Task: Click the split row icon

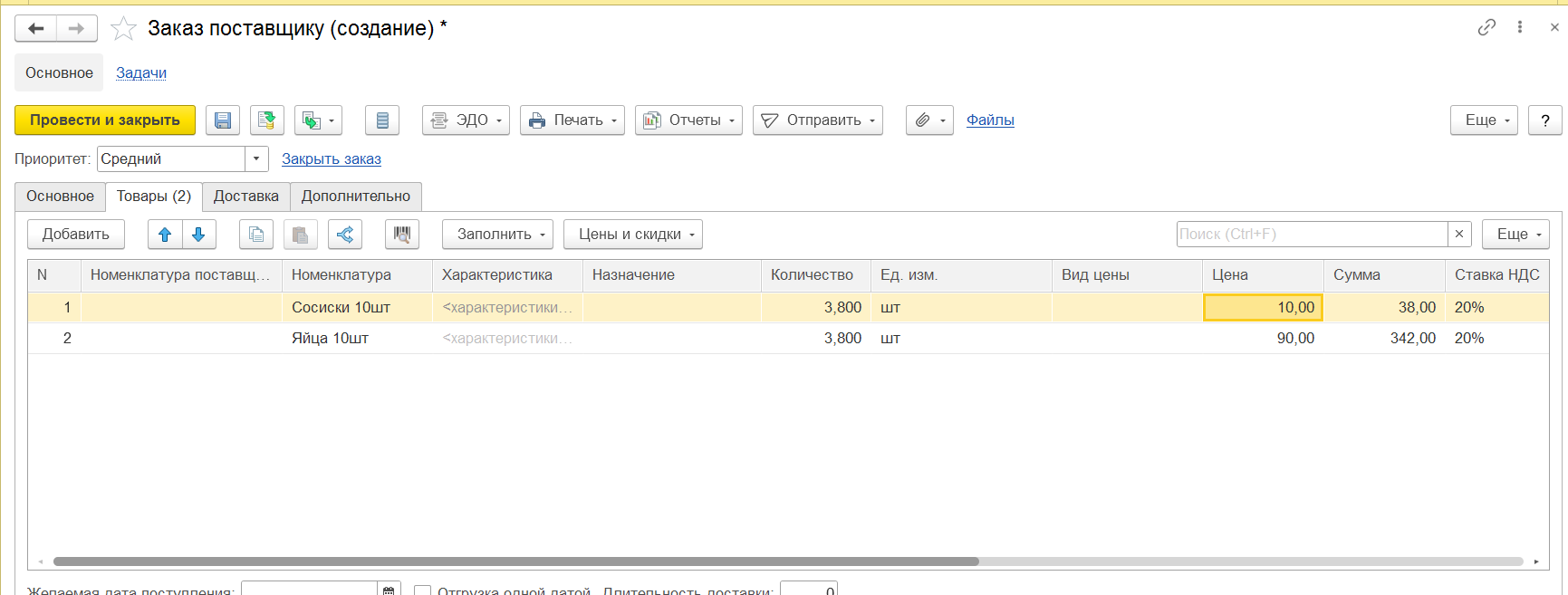Action: click(345, 235)
